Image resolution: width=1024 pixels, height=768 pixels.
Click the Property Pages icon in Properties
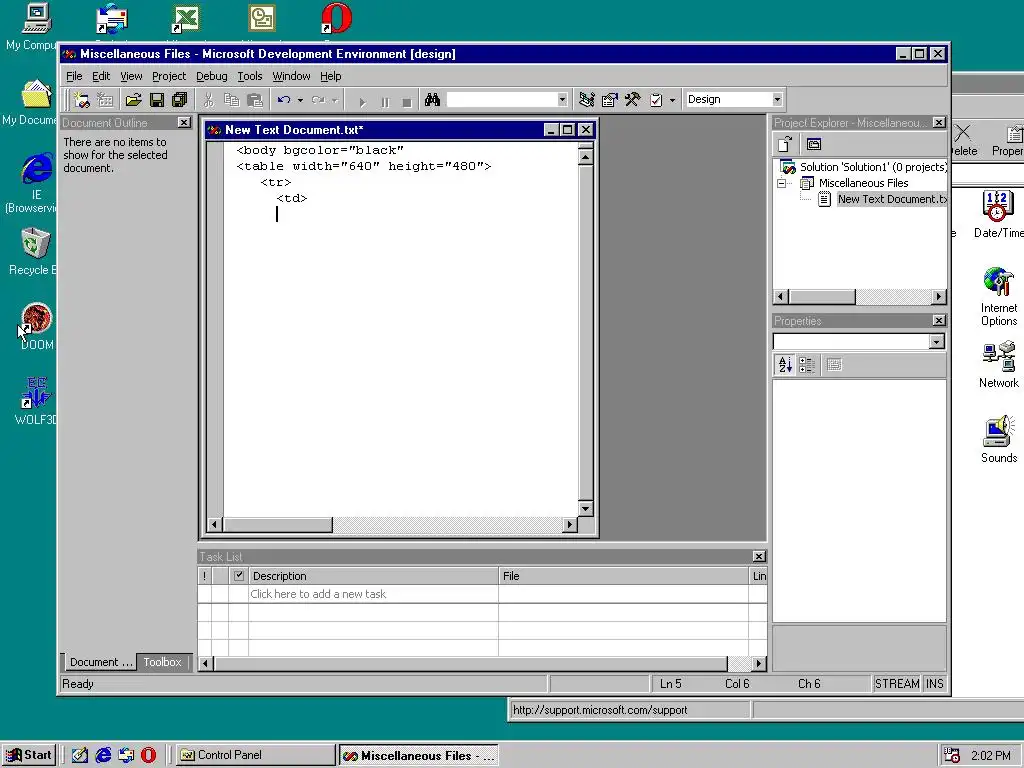click(x=834, y=364)
